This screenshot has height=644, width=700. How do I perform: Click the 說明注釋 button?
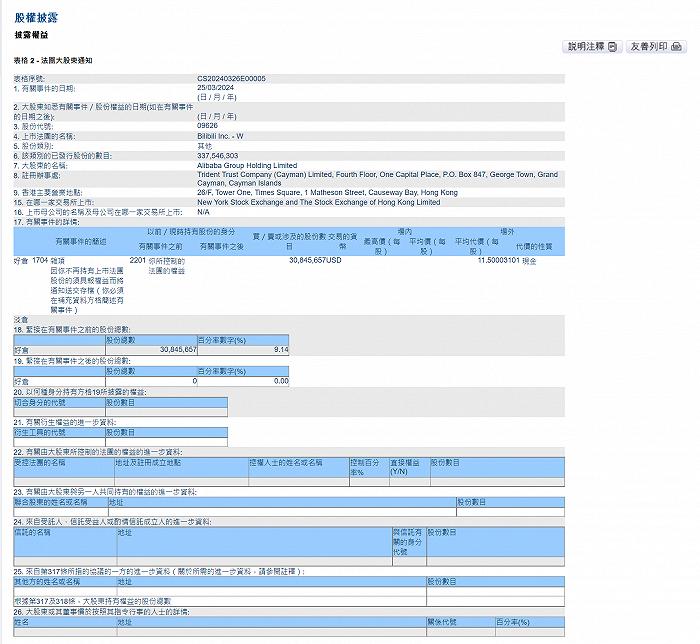592,46
